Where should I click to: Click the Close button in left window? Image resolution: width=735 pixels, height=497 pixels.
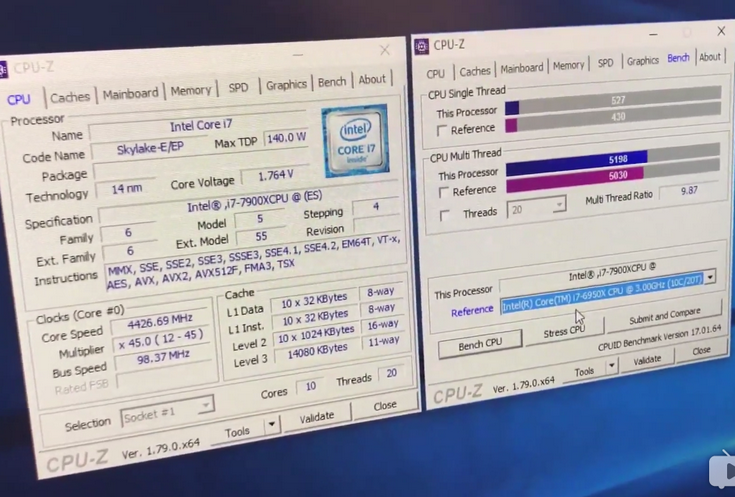pyautogui.click(x=385, y=406)
